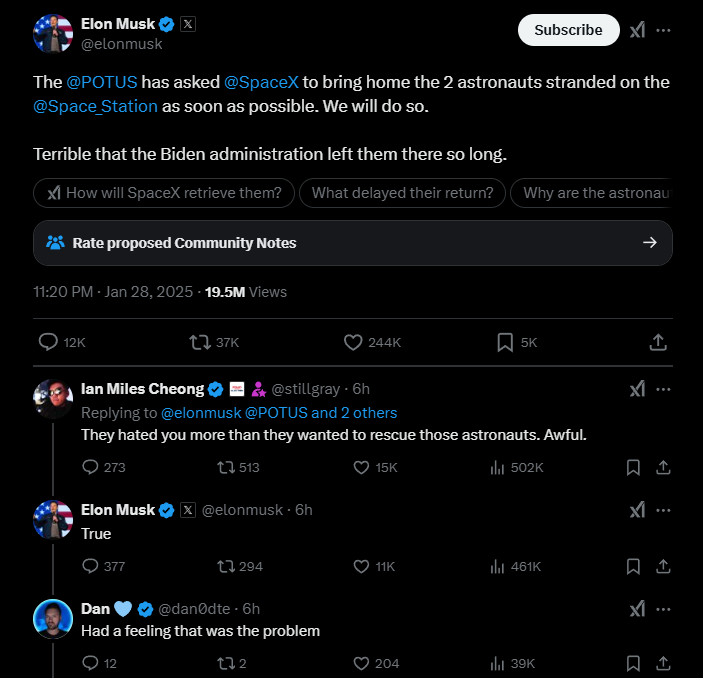703x678 pixels.
Task: Bookmark Elon Musk's 'True' reply
Action: tap(633, 566)
